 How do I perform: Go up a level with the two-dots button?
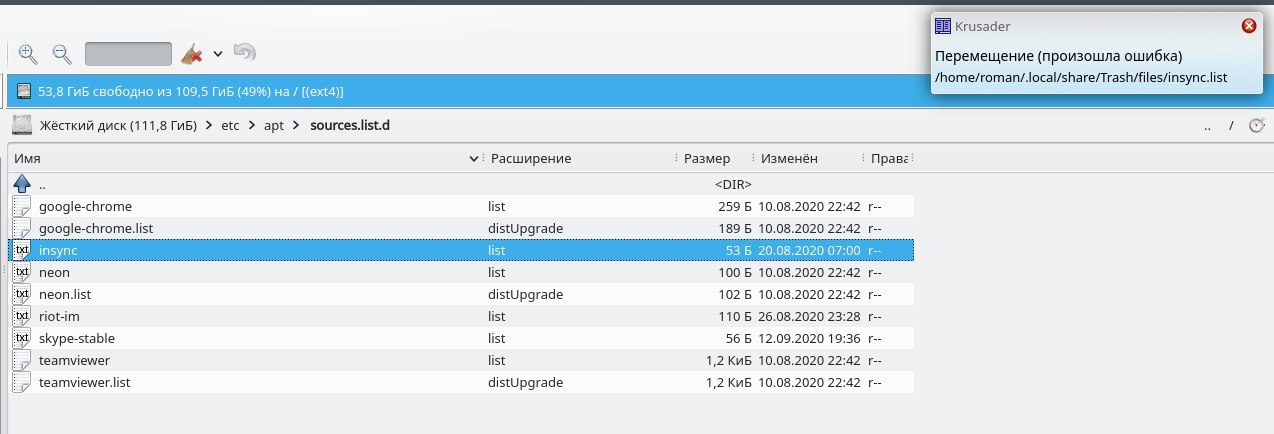pyautogui.click(x=1207, y=126)
